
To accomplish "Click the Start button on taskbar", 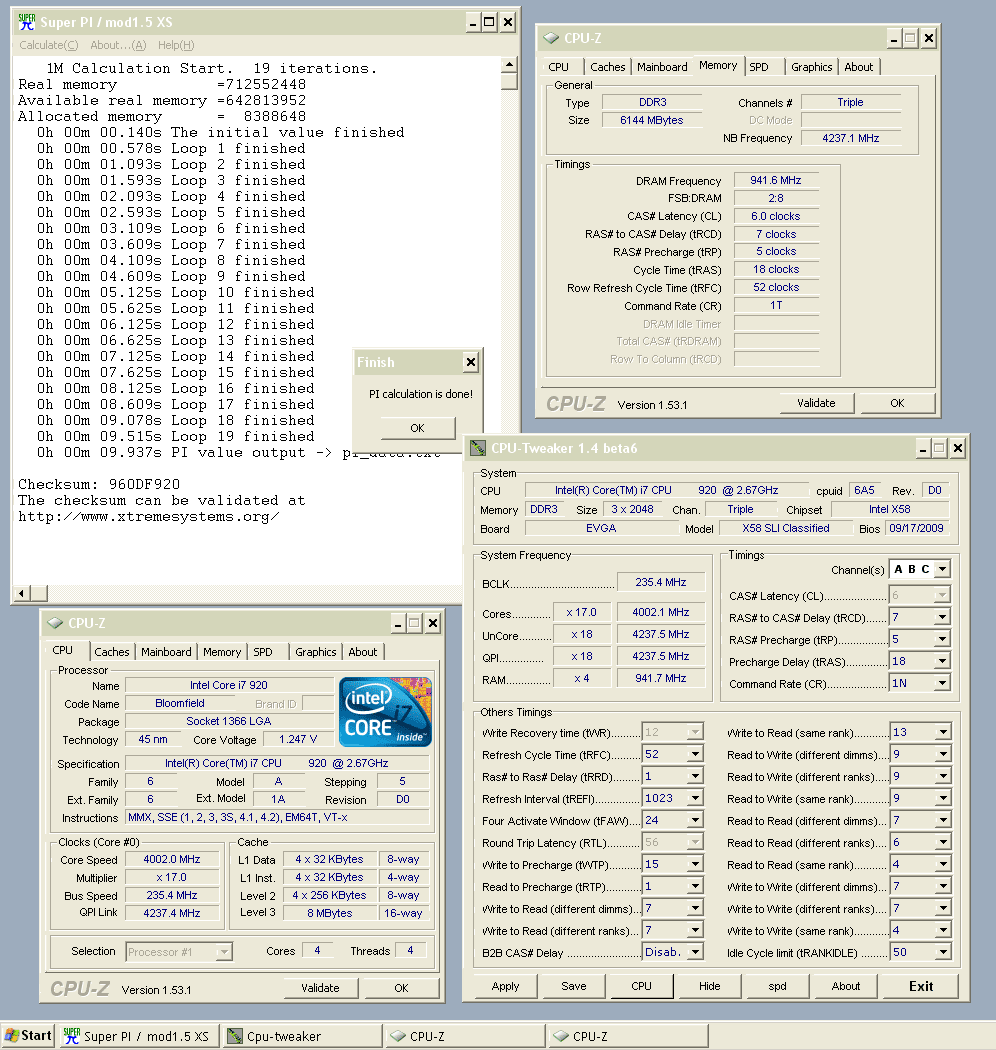I will (x=28, y=1035).
